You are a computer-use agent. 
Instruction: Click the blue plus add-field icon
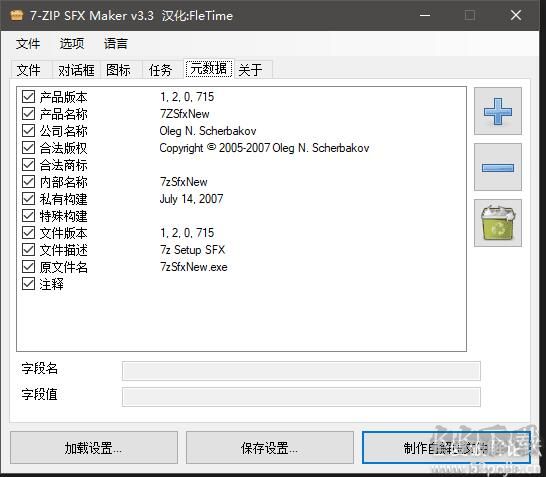(498, 111)
